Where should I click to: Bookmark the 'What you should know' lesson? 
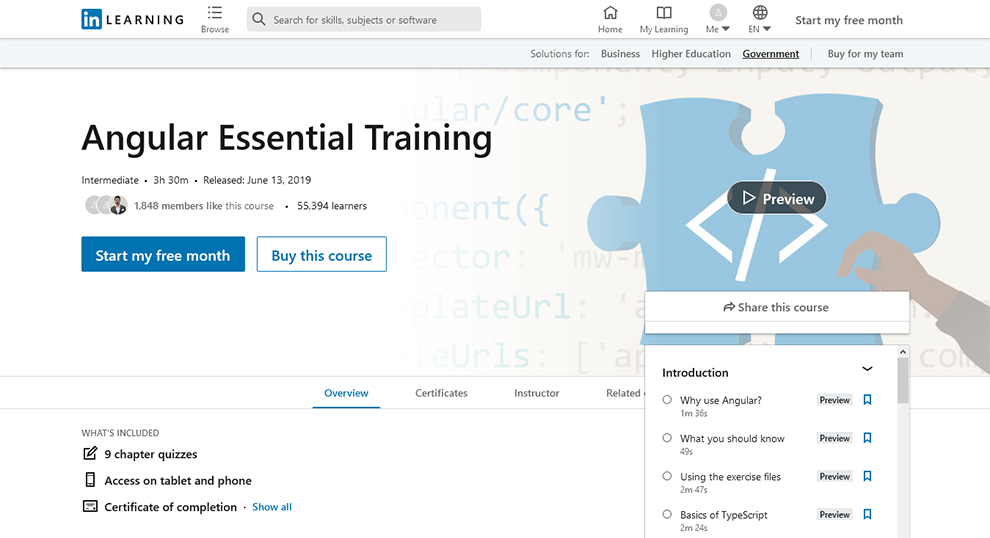pos(868,438)
